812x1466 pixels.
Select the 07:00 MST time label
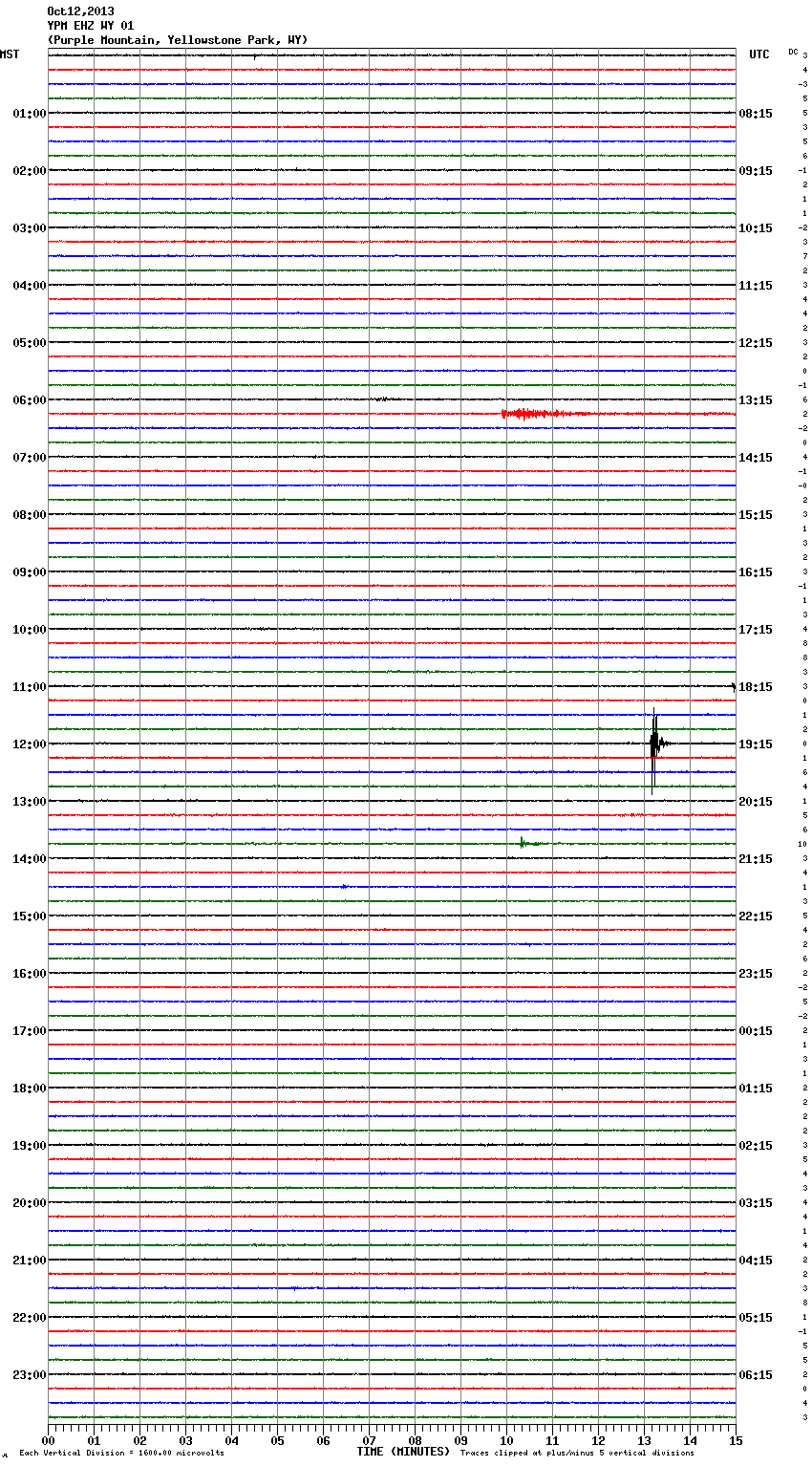pyautogui.click(x=30, y=458)
